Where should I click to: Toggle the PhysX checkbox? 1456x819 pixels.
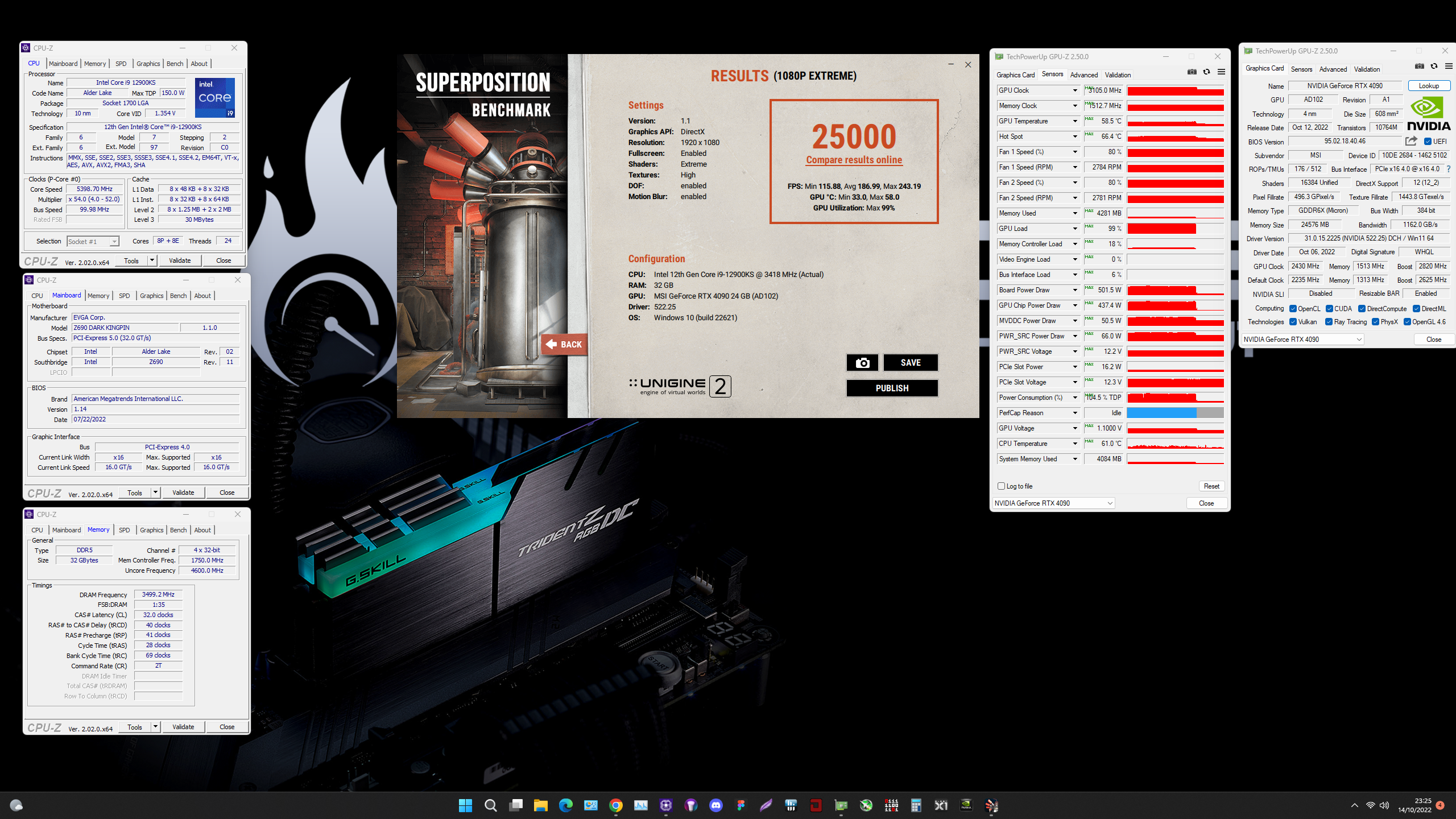coord(1375,322)
